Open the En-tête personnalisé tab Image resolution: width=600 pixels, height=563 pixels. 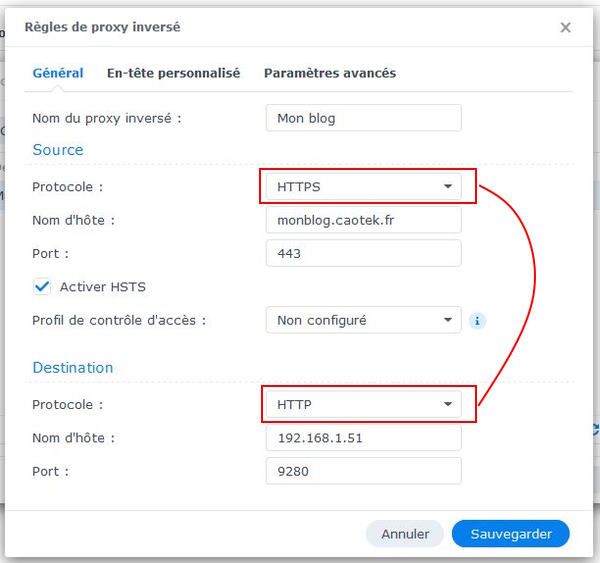pos(173,73)
